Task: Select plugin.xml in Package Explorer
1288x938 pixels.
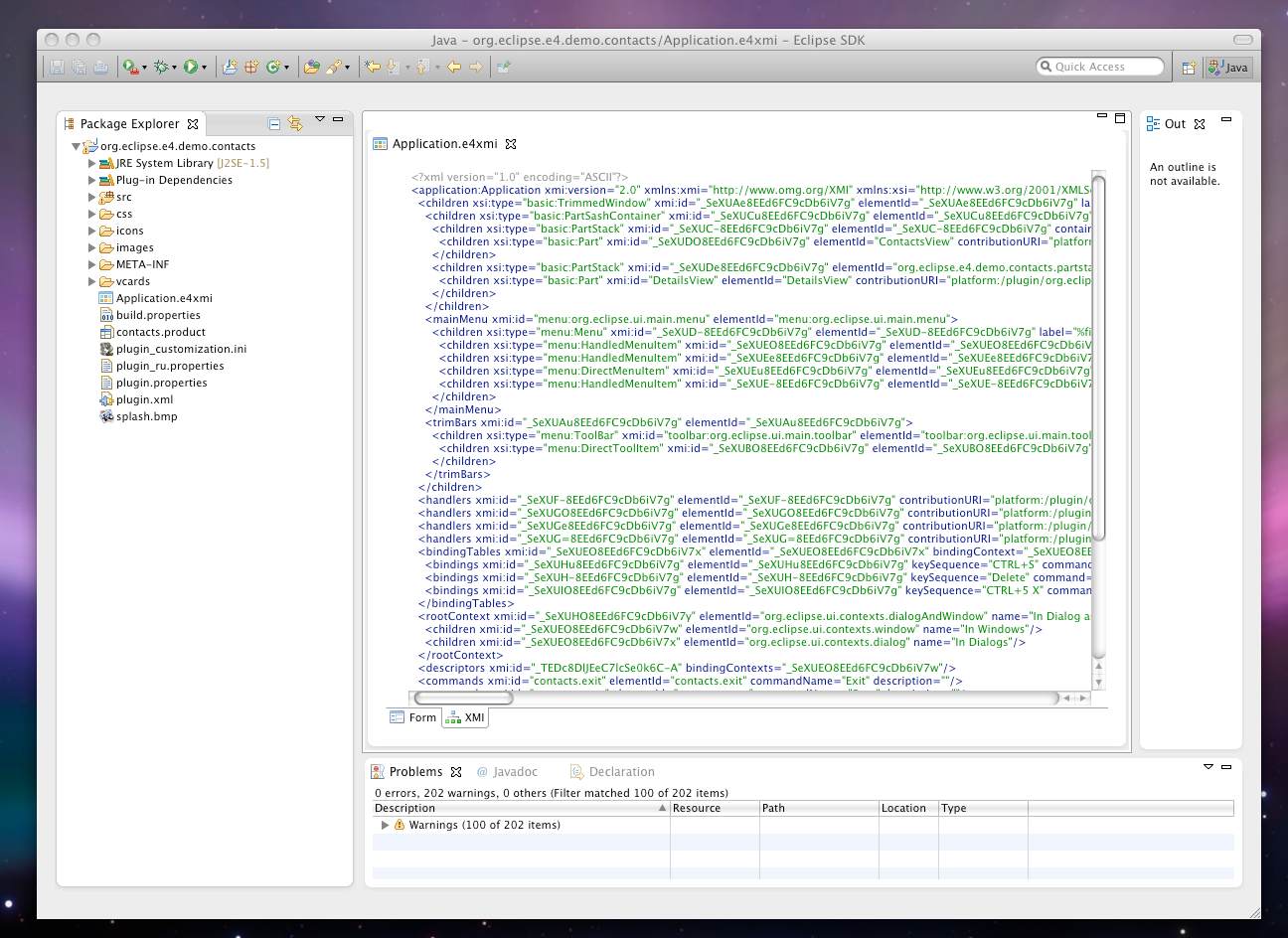Action: coord(144,399)
